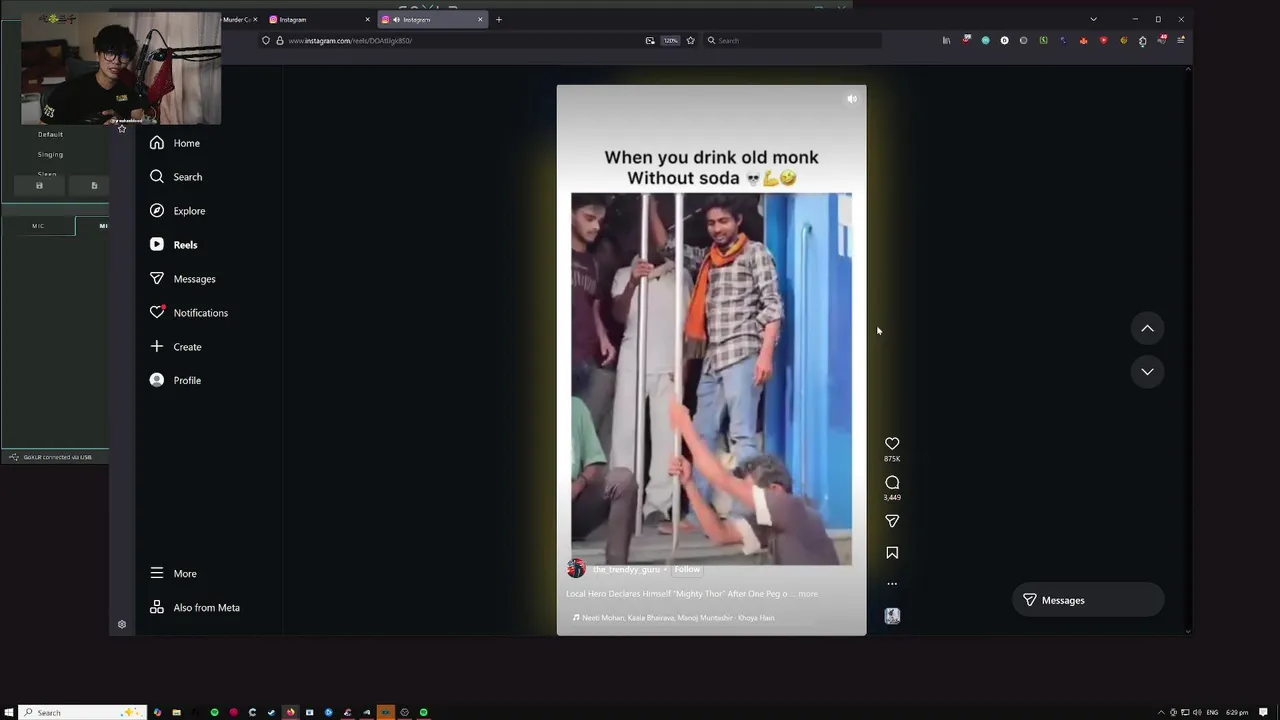Click the Instagram URL address bar
Image resolution: width=1280 pixels, height=720 pixels.
pos(460,40)
